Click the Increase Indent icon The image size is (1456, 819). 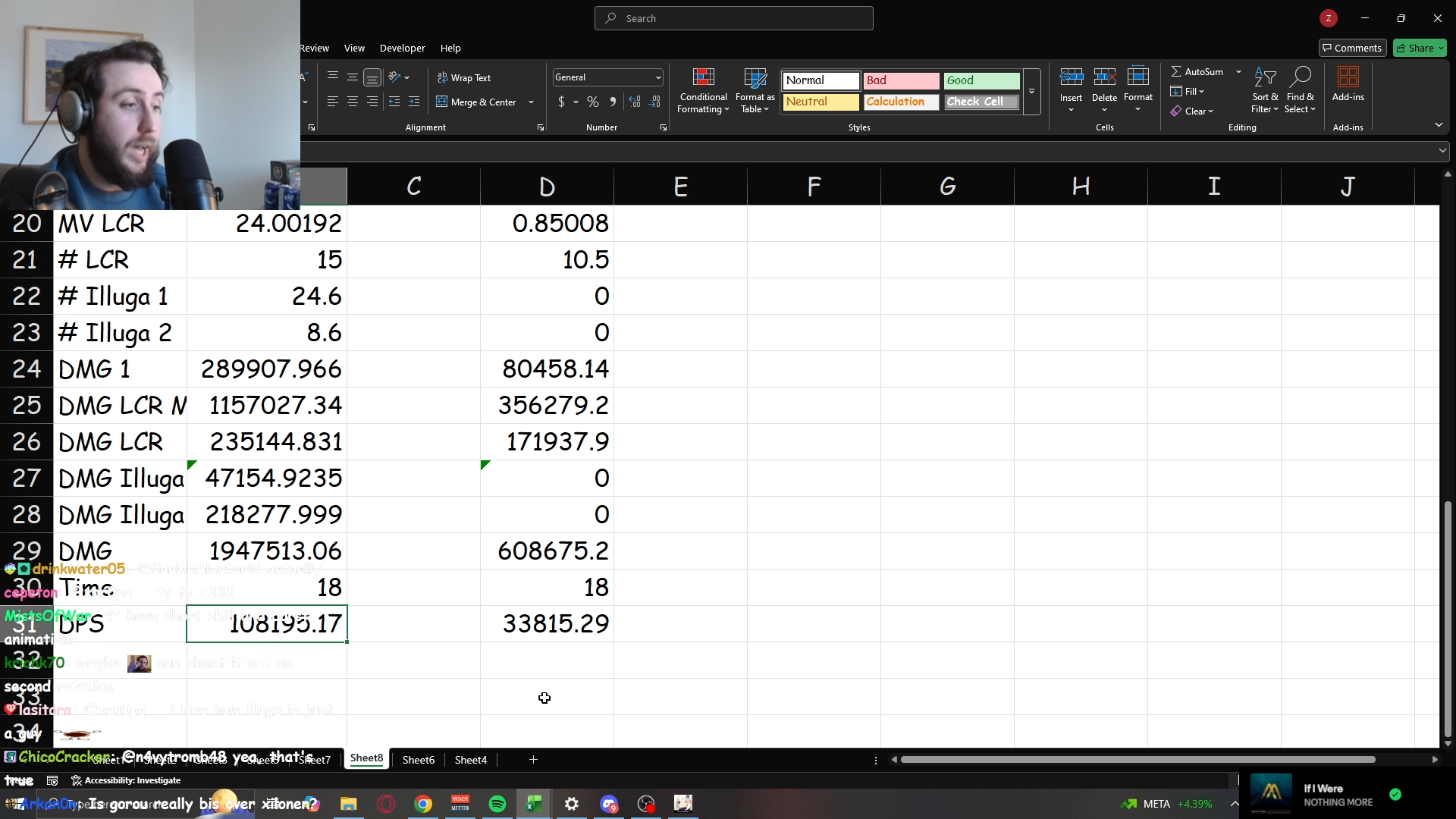point(414,102)
